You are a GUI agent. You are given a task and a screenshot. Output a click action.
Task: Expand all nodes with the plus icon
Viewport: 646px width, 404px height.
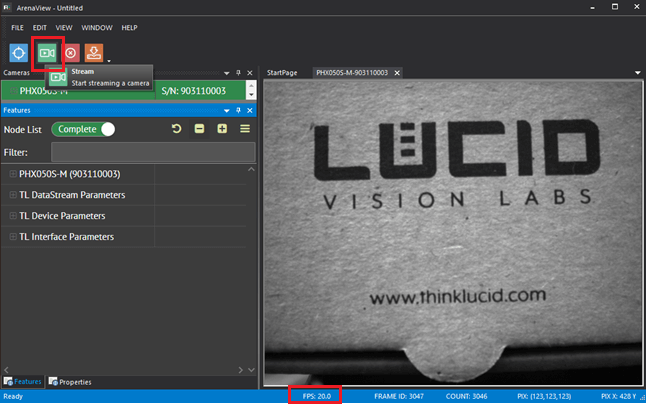click(x=222, y=129)
